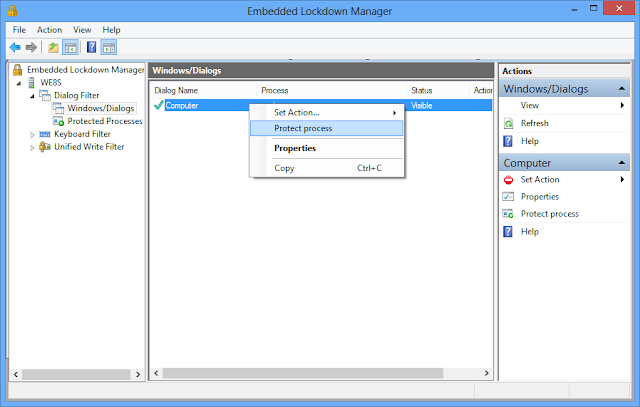Viewport: 640px width, 407px height.
Task: Click the red Set Action icon
Action: pyautogui.click(x=508, y=180)
